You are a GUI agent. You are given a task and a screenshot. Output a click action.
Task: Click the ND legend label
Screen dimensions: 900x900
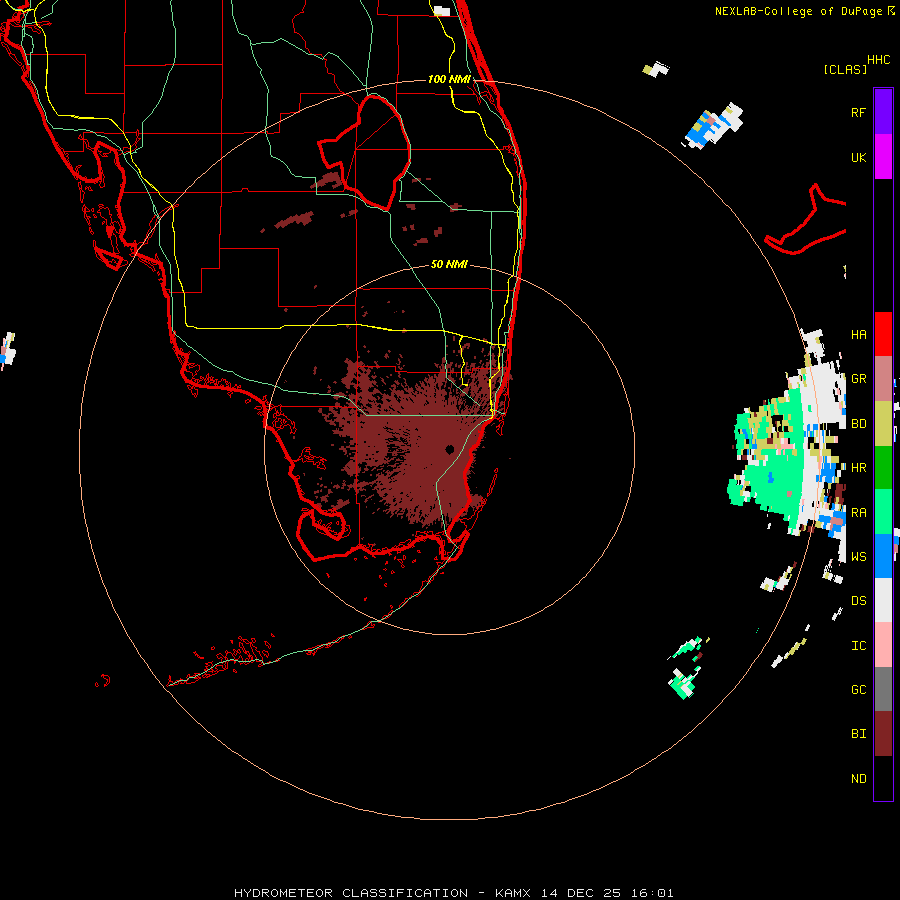(858, 778)
